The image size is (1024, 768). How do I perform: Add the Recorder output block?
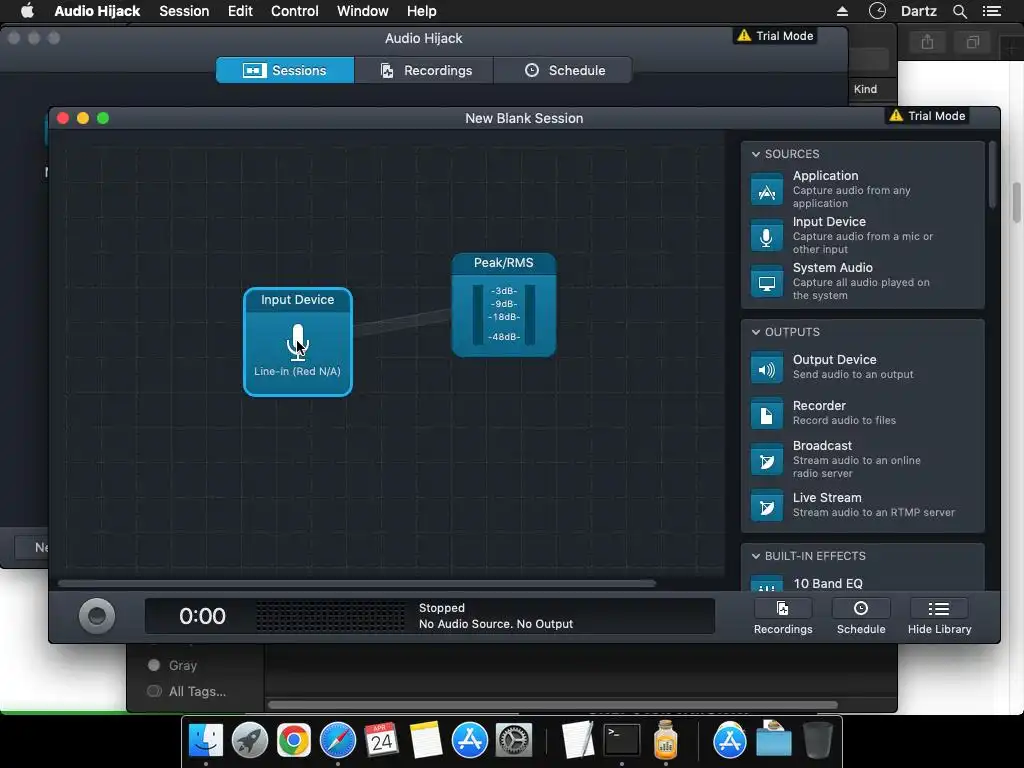pyautogui.click(x=862, y=413)
